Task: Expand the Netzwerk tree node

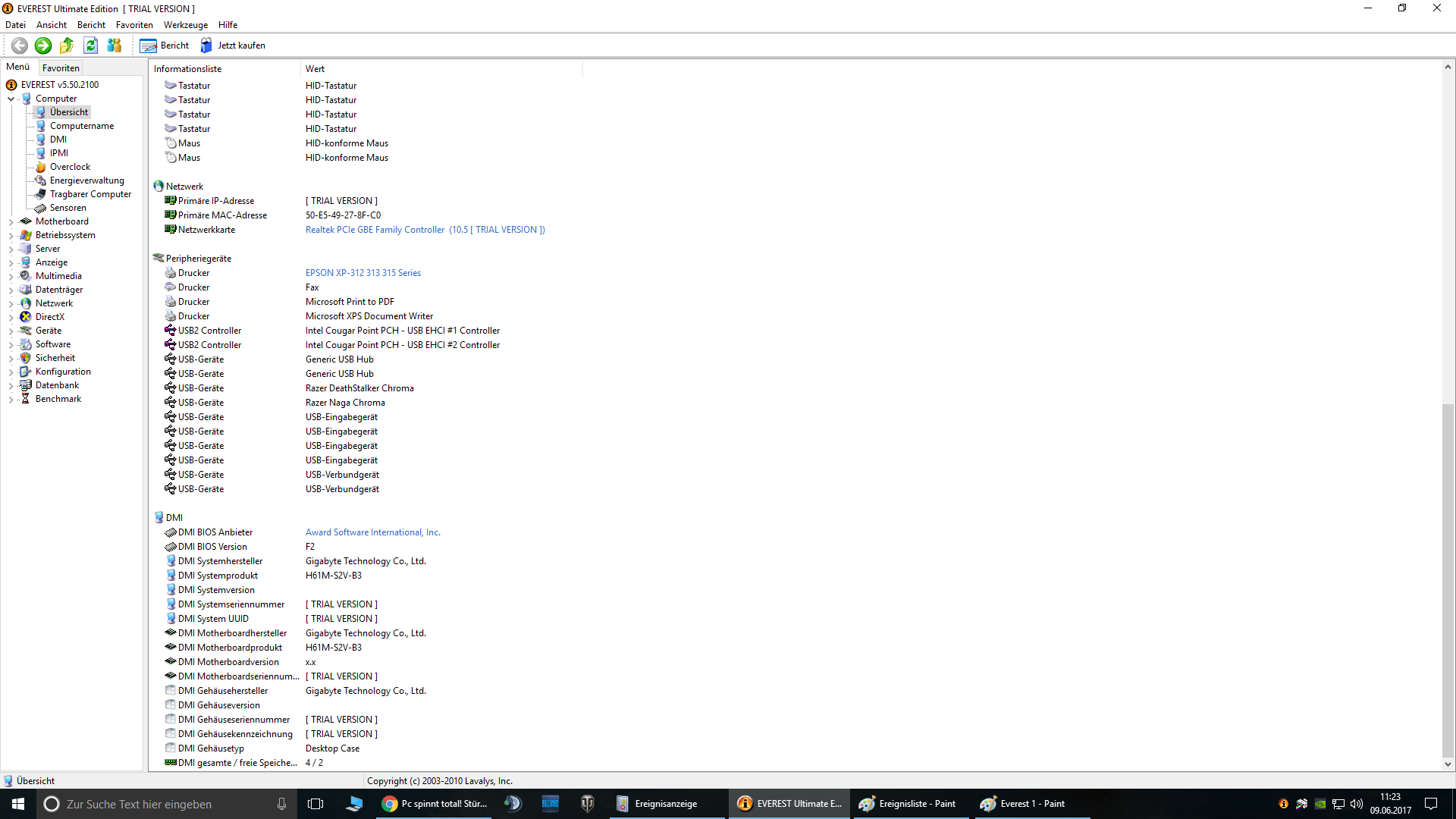Action: (11, 304)
